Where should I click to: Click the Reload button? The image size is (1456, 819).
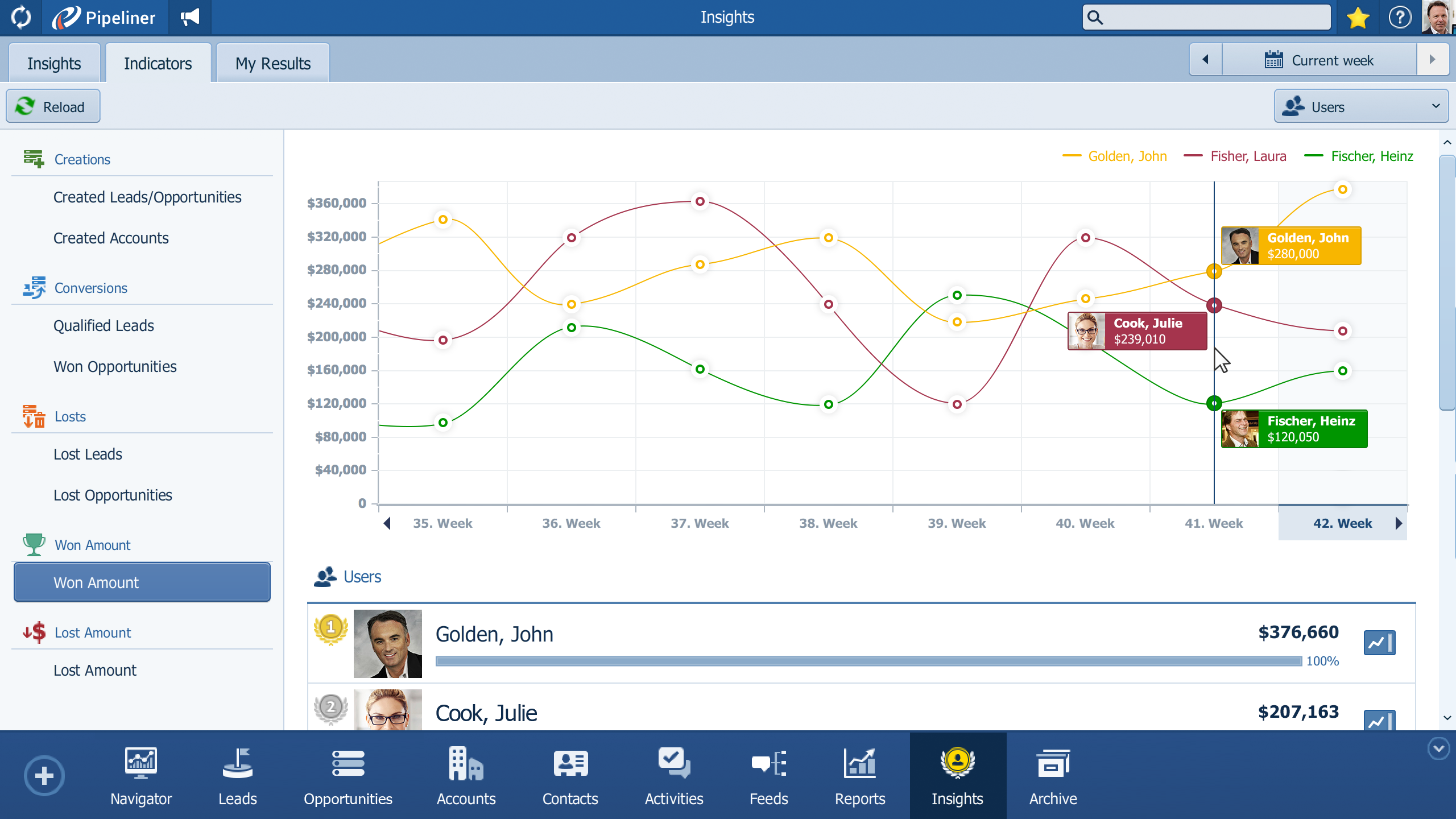click(53, 106)
